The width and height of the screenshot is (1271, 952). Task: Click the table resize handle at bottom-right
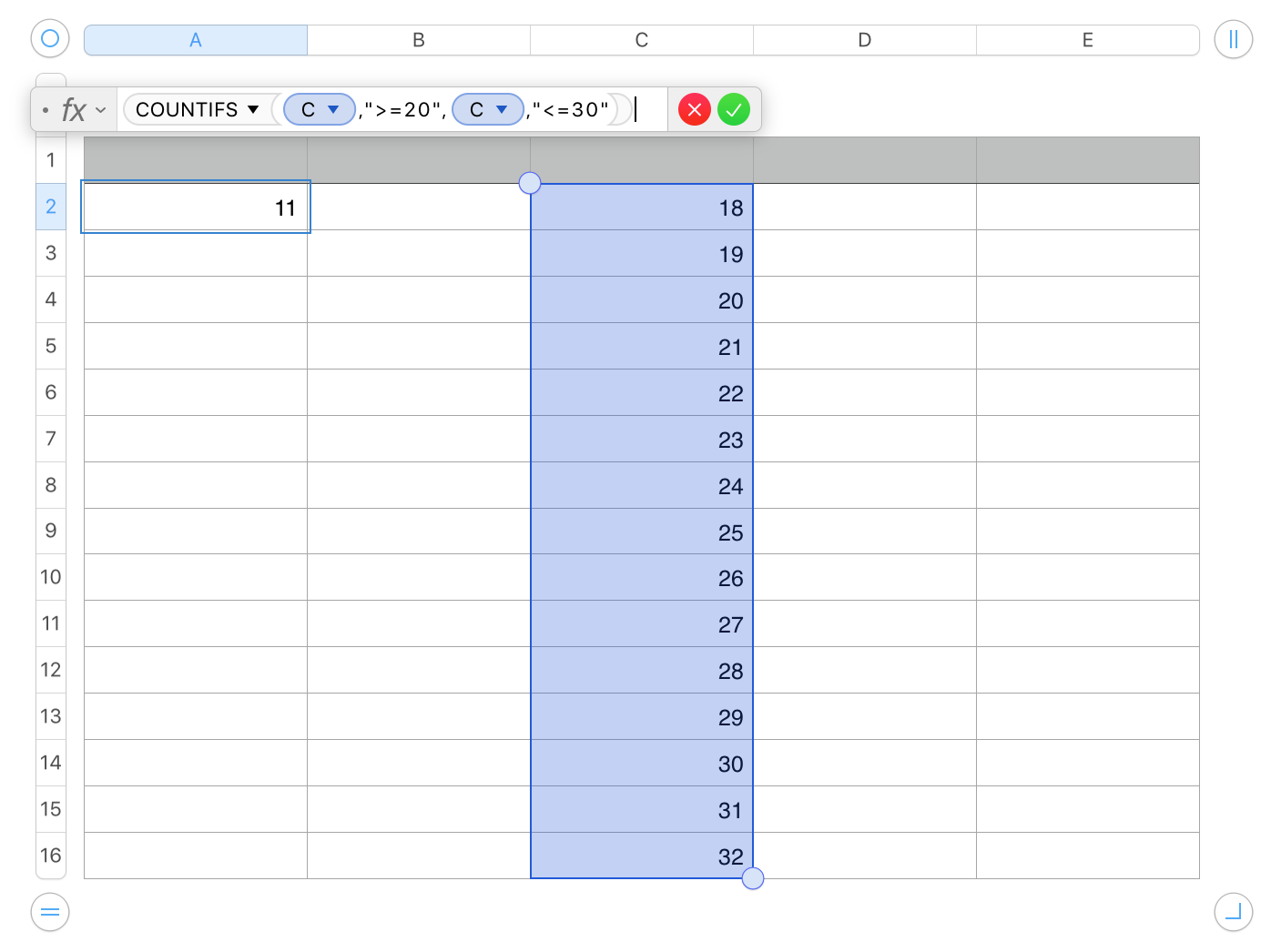tap(1233, 912)
